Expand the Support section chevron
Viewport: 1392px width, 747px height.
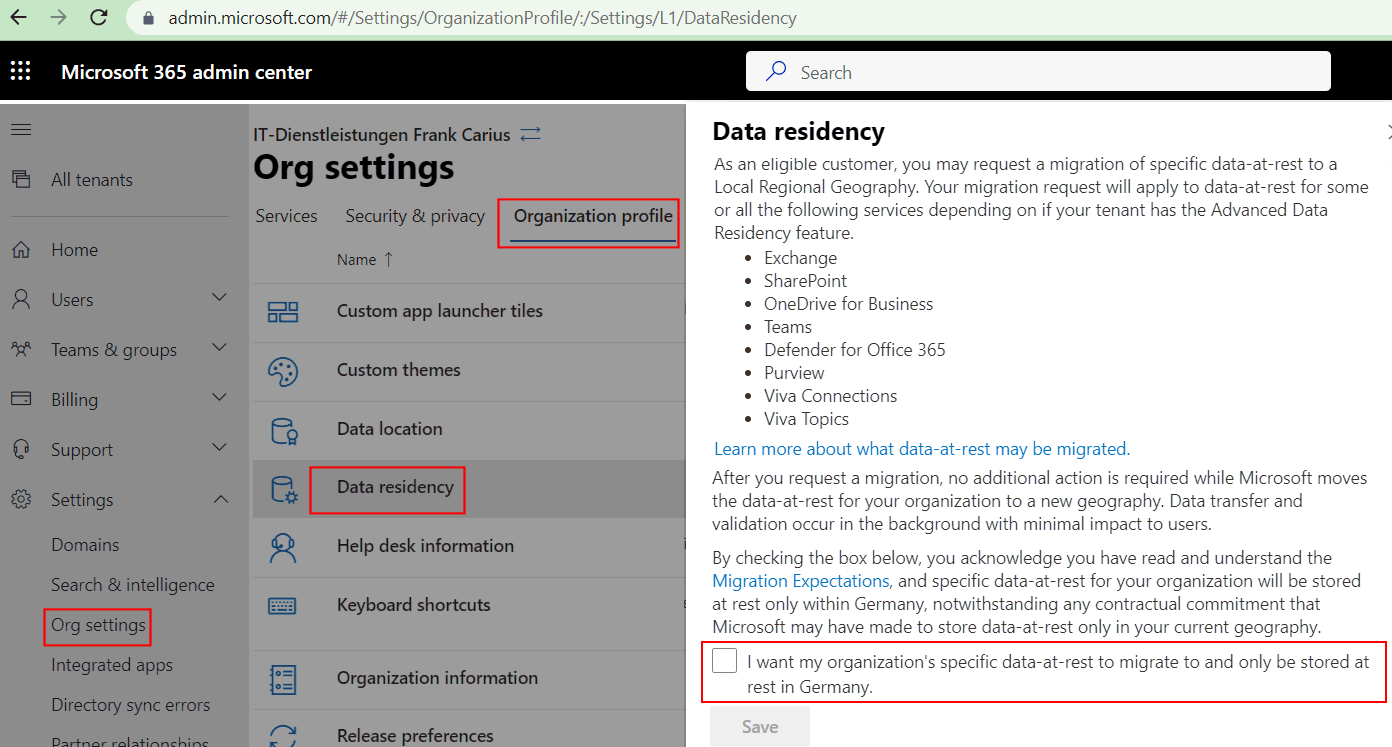tap(221, 448)
